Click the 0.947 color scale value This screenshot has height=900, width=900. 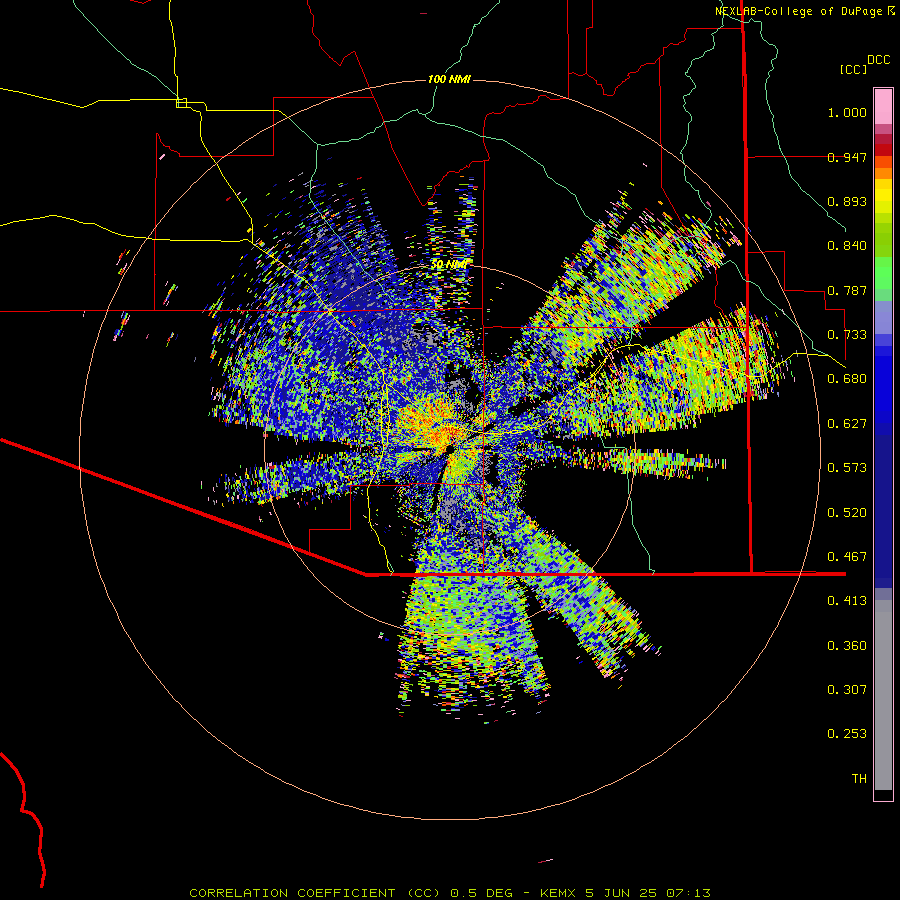coord(847,157)
